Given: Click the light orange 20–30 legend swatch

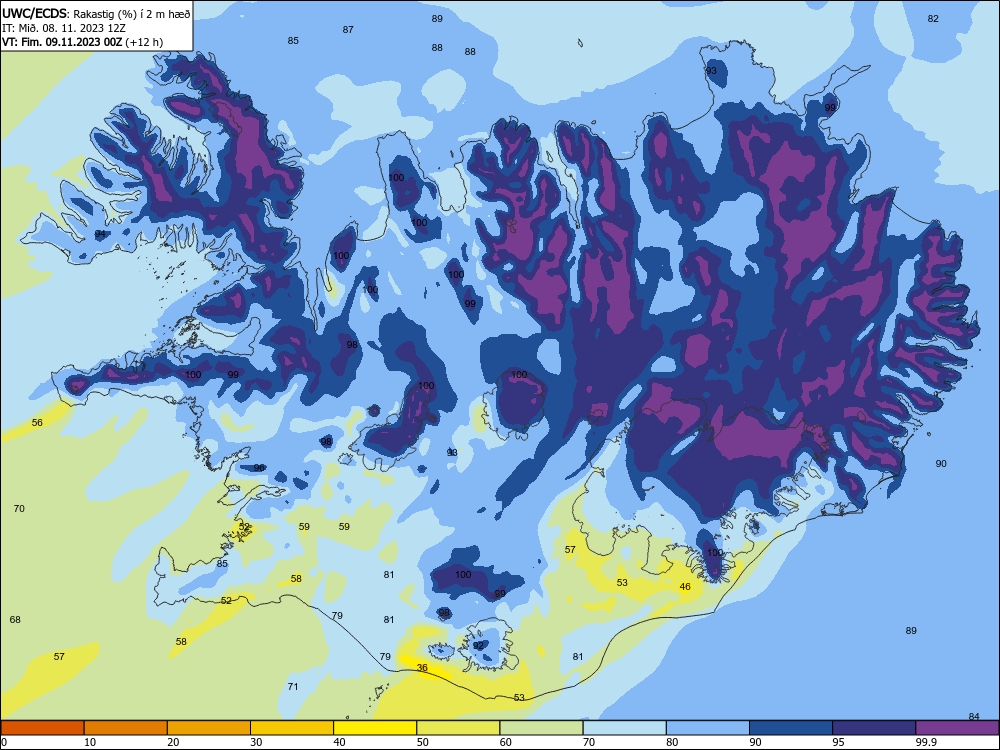Looking at the screenshot, I should click(x=209, y=728).
